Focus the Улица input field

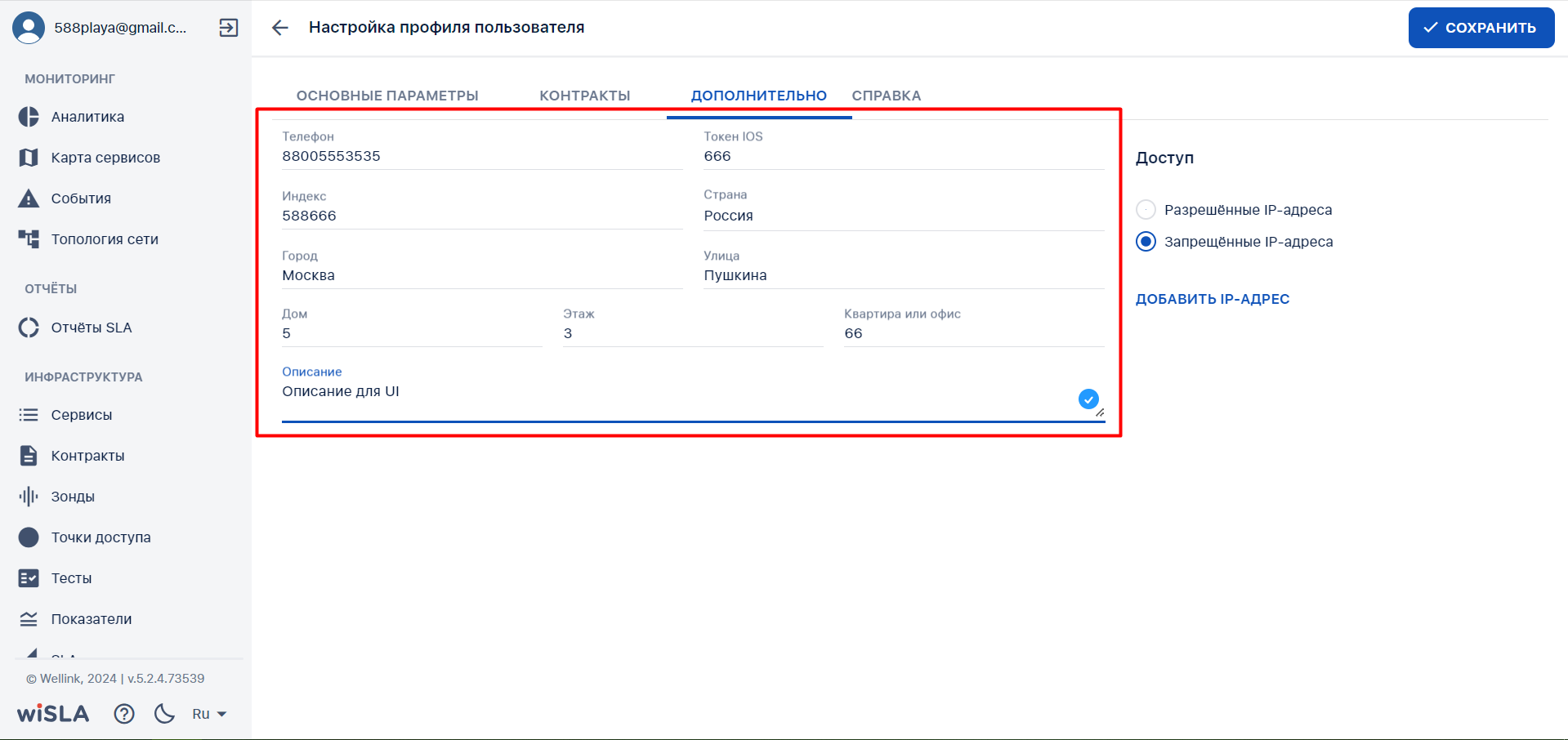(x=904, y=275)
